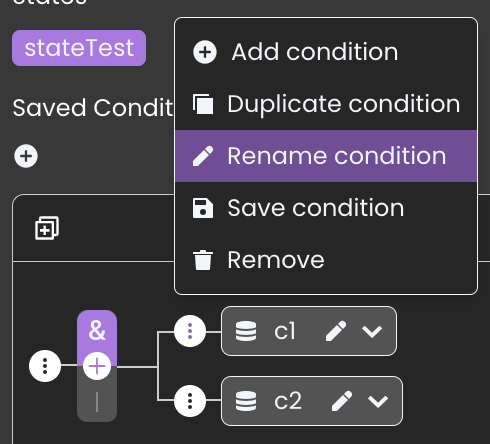Switch operator to AND (&)
The height and width of the screenshot is (444, 490).
click(97, 331)
